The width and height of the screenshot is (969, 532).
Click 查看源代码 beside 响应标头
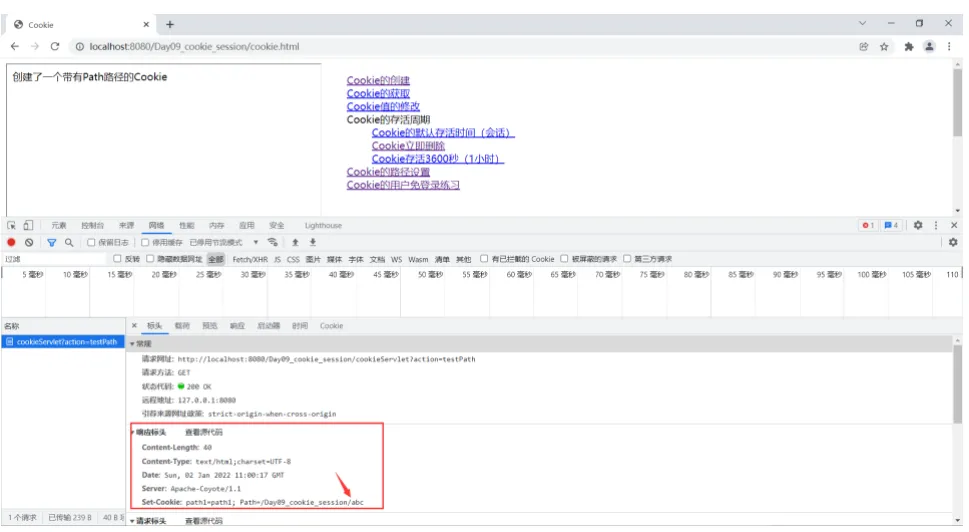(203, 433)
